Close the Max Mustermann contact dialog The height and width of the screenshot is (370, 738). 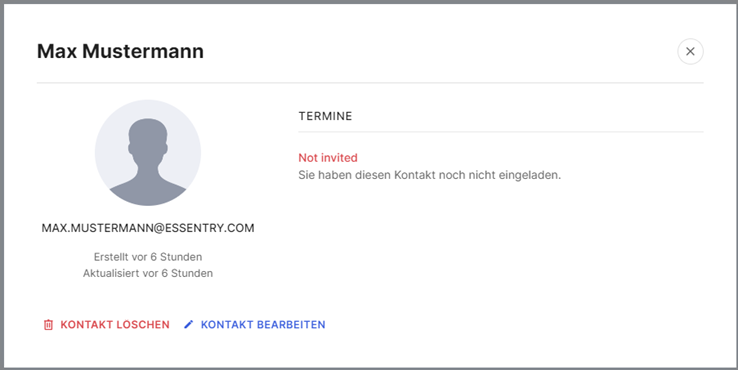pyautogui.click(x=690, y=51)
